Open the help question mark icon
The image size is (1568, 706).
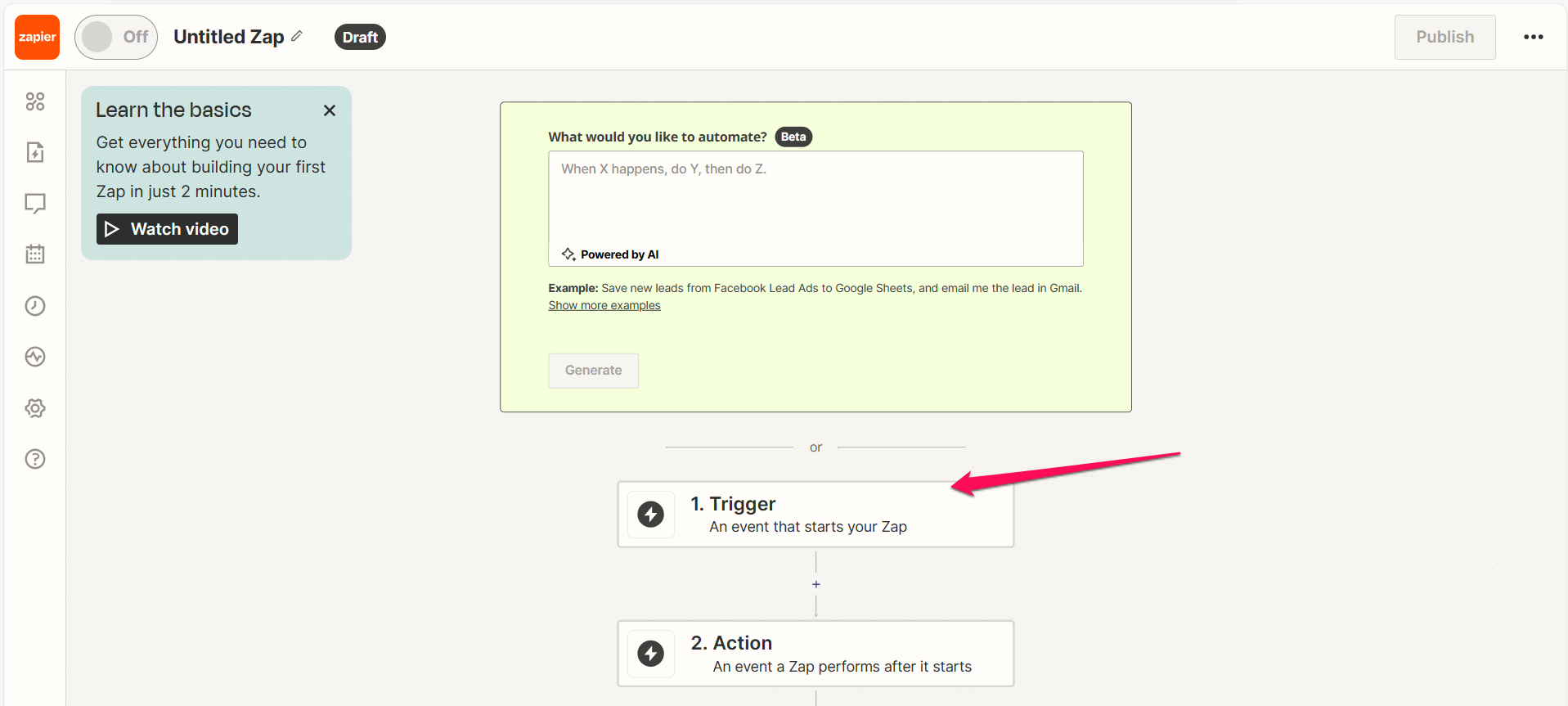35,459
